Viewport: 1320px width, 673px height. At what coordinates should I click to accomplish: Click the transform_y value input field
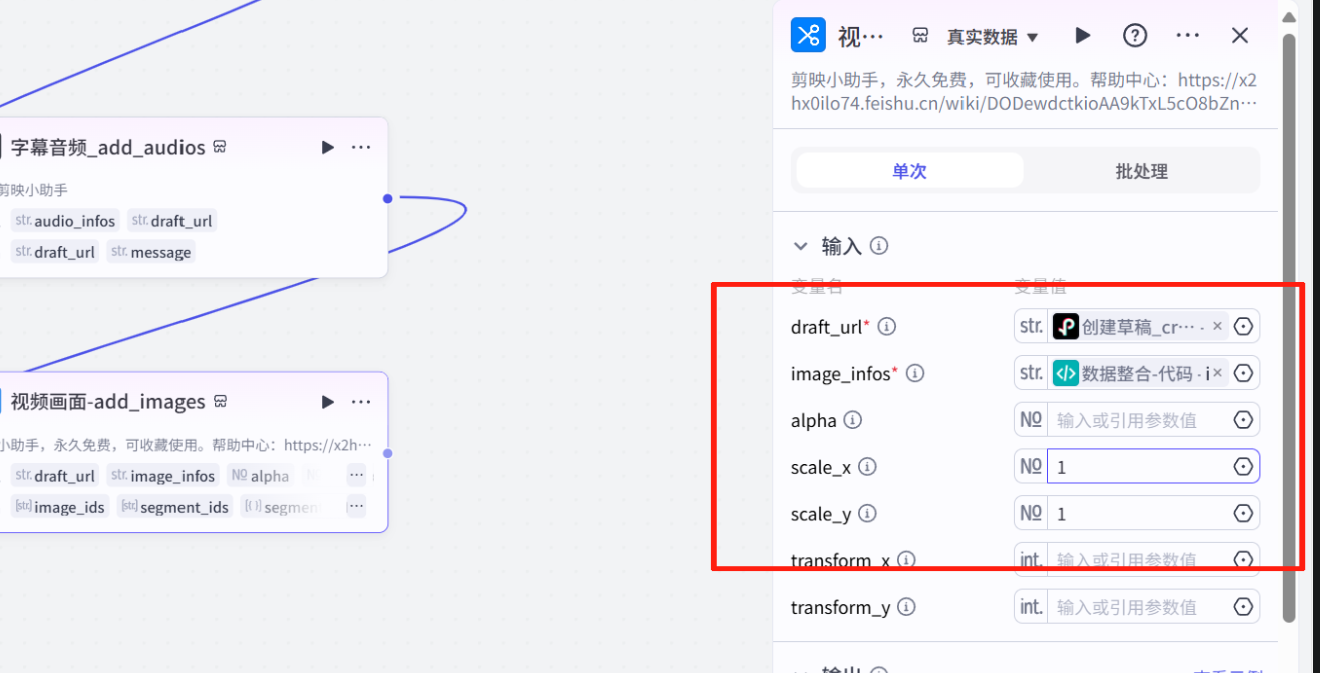tap(1138, 607)
